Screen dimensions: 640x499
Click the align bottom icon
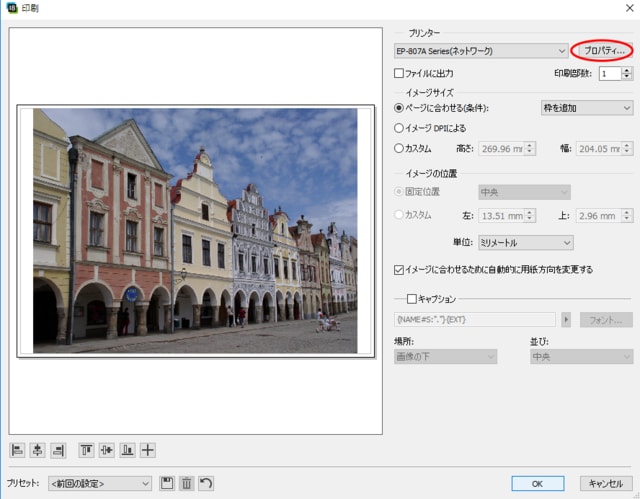(128, 450)
